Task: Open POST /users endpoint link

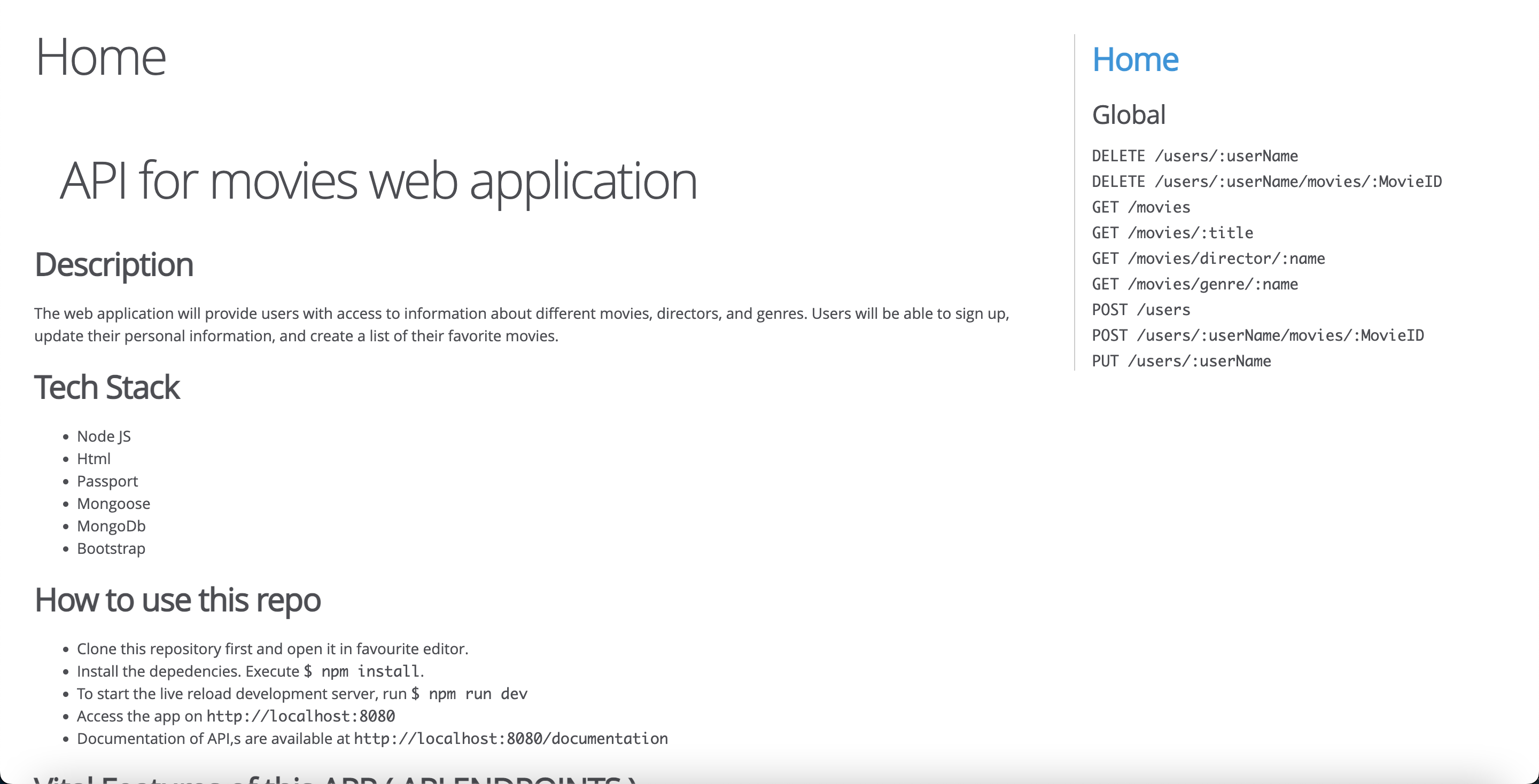Action: [x=1141, y=310]
